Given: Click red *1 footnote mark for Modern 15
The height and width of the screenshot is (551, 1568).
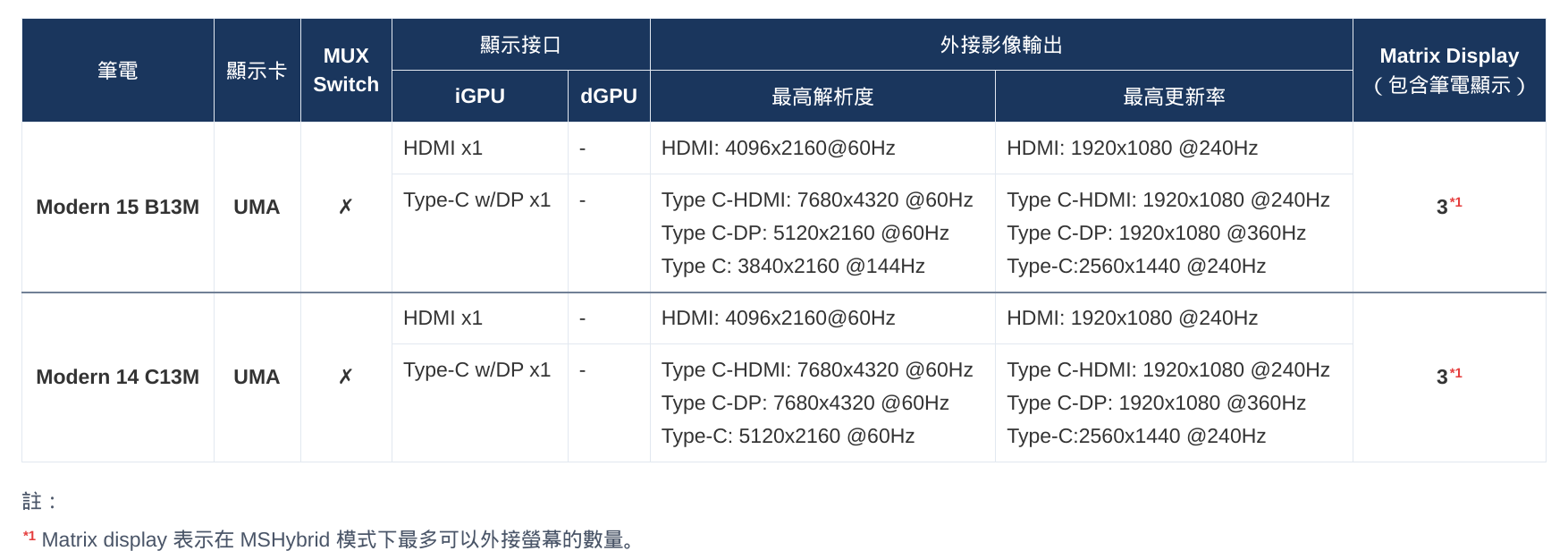Looking at the screenshot, I should 1455,202.
